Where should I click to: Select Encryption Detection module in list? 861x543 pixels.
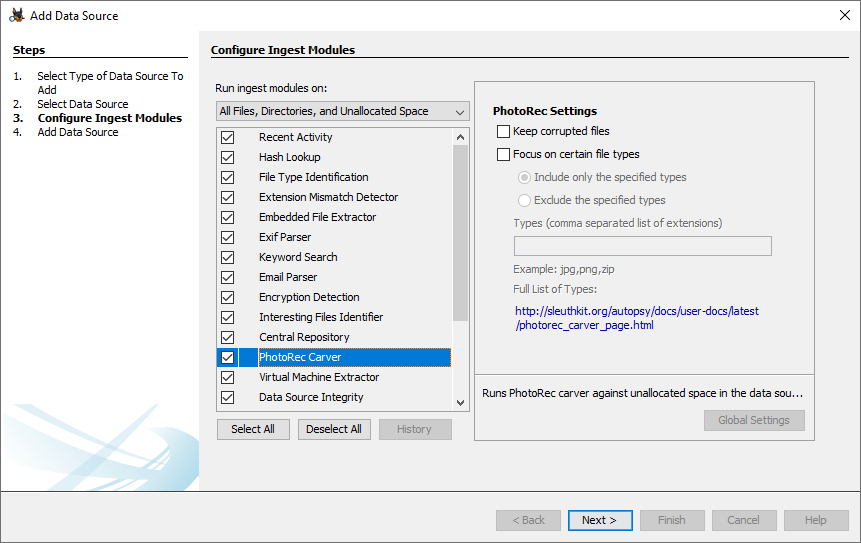309,297
